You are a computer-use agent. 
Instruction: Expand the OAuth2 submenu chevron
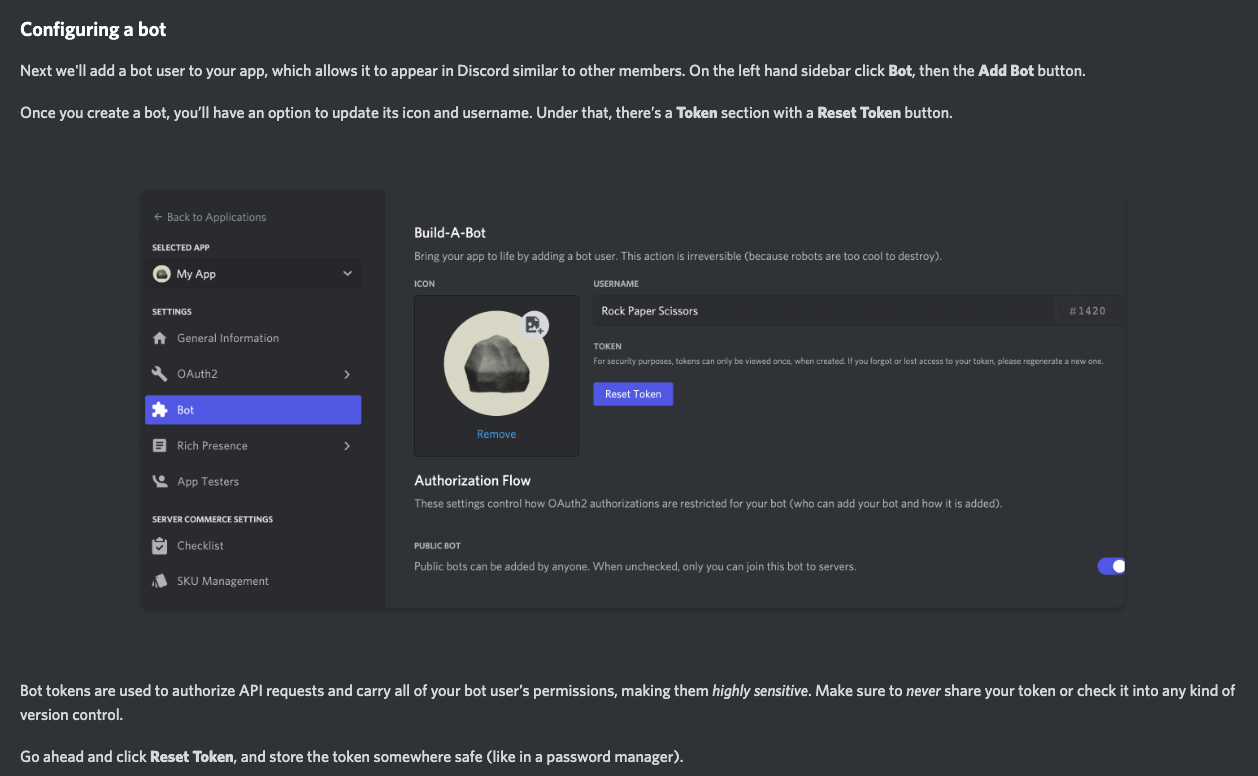347,374
